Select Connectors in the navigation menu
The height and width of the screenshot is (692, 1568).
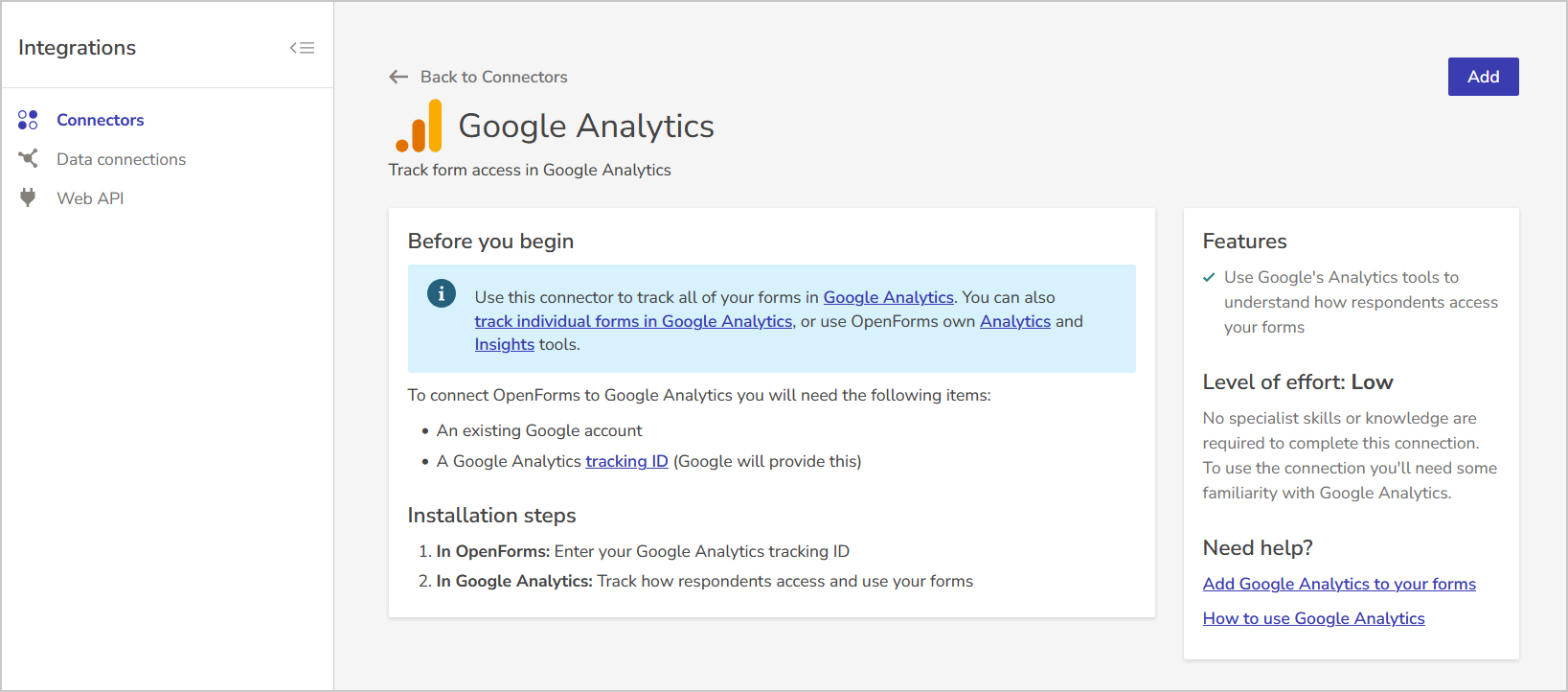(100, 119)
